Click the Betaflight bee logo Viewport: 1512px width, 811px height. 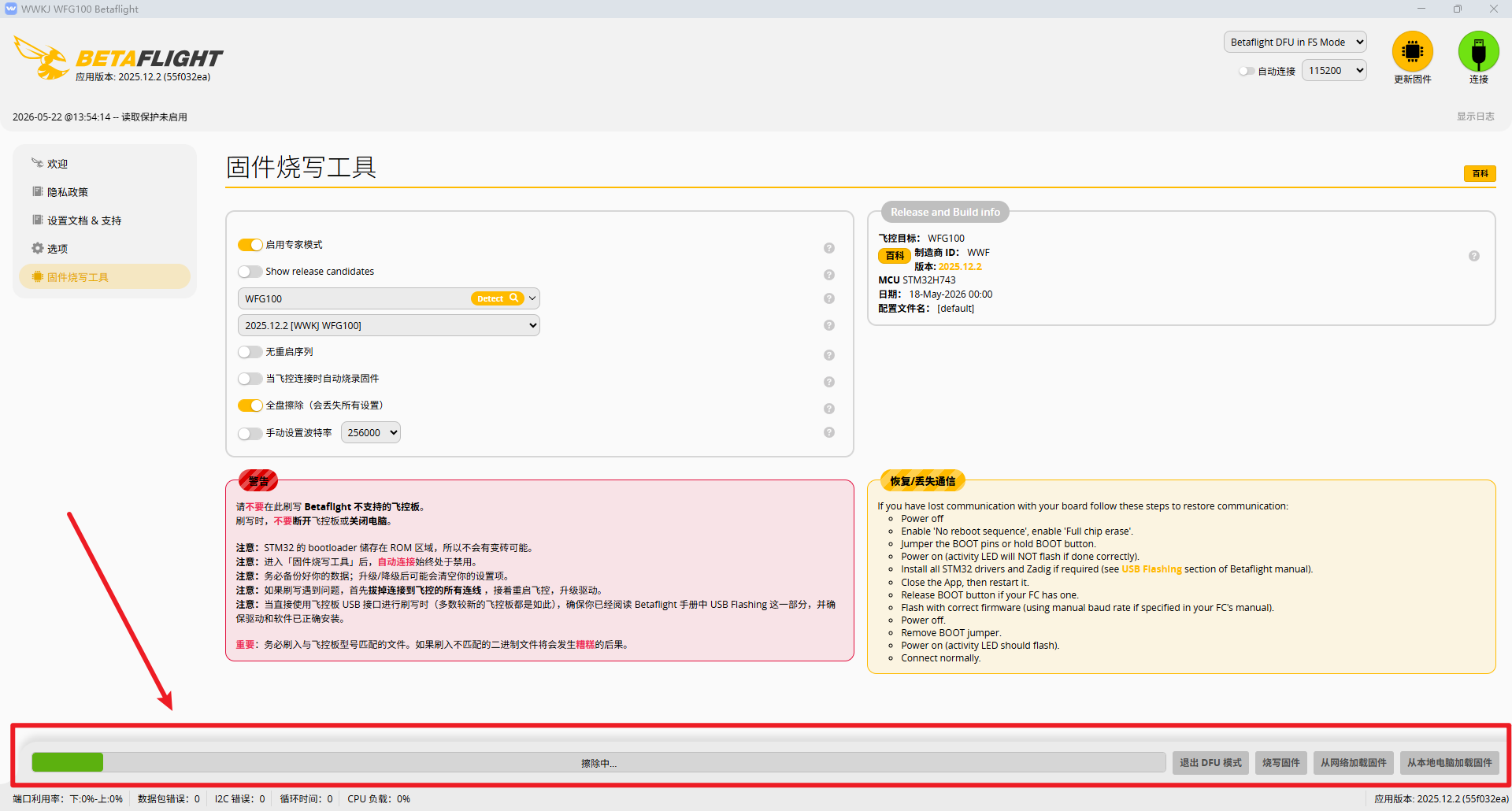pyautogui.click(x=41, y=57)
